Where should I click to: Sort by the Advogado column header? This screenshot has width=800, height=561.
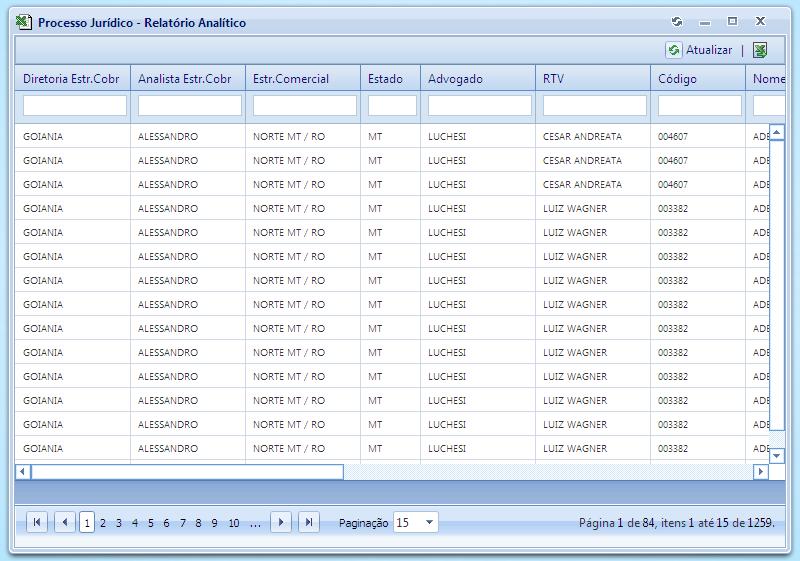click(x=455, y=79)
